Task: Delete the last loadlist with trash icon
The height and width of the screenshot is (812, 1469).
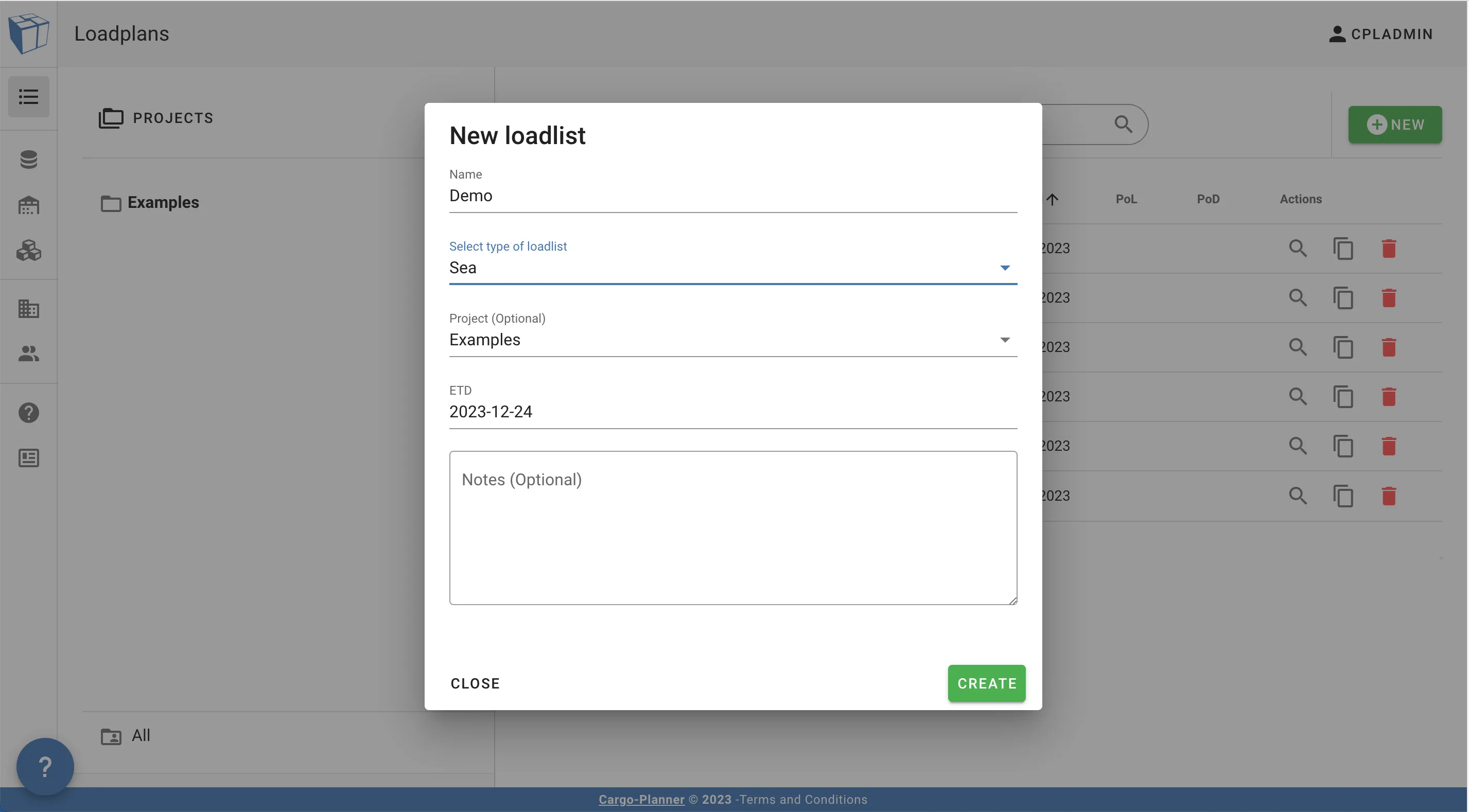Action: (x=1389, y=496)
